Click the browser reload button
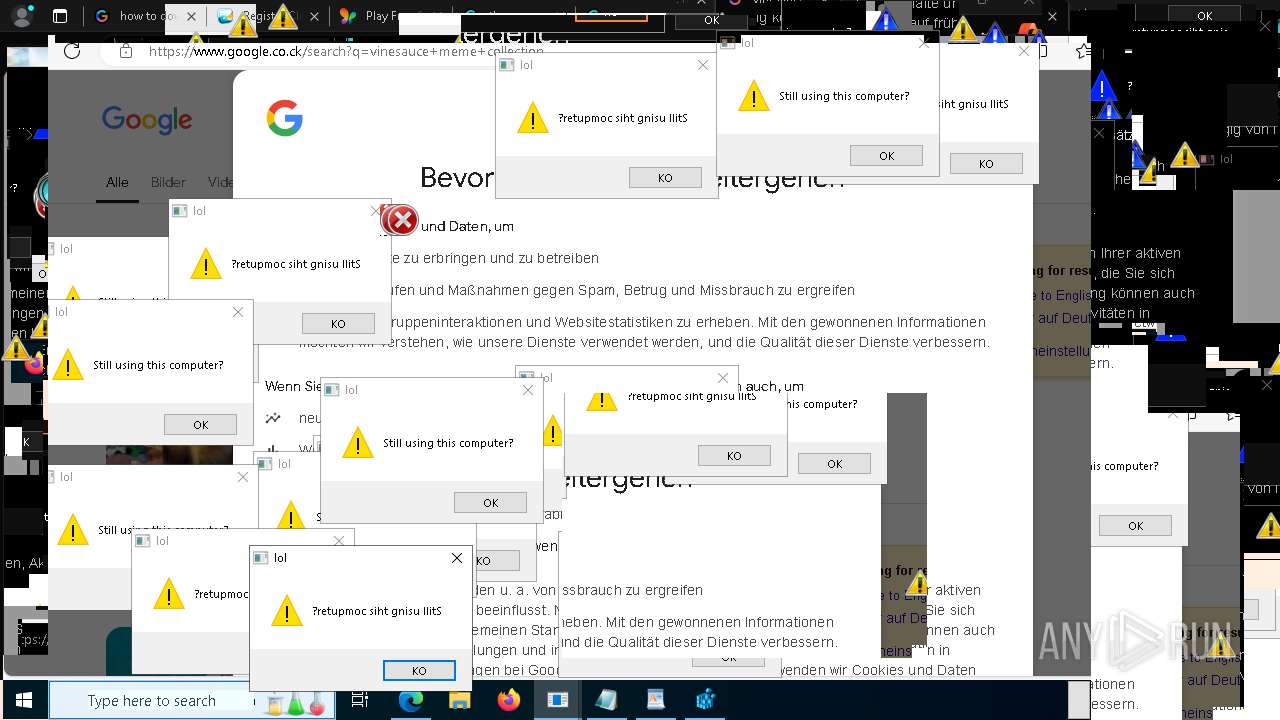 click(72, 51)
